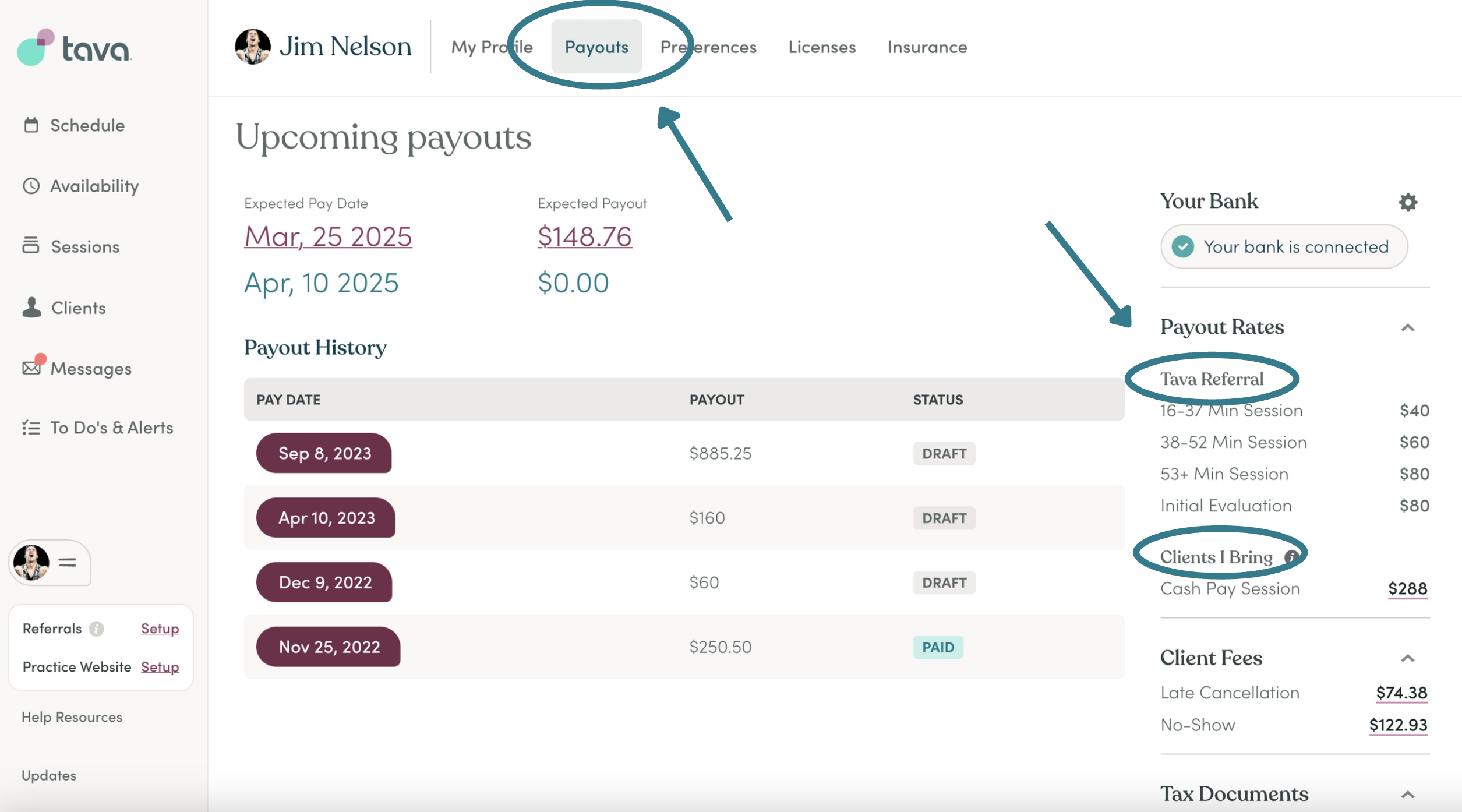Click the Schedule calendar icon
Screen dimensions: 1462x812
(31, 125)
